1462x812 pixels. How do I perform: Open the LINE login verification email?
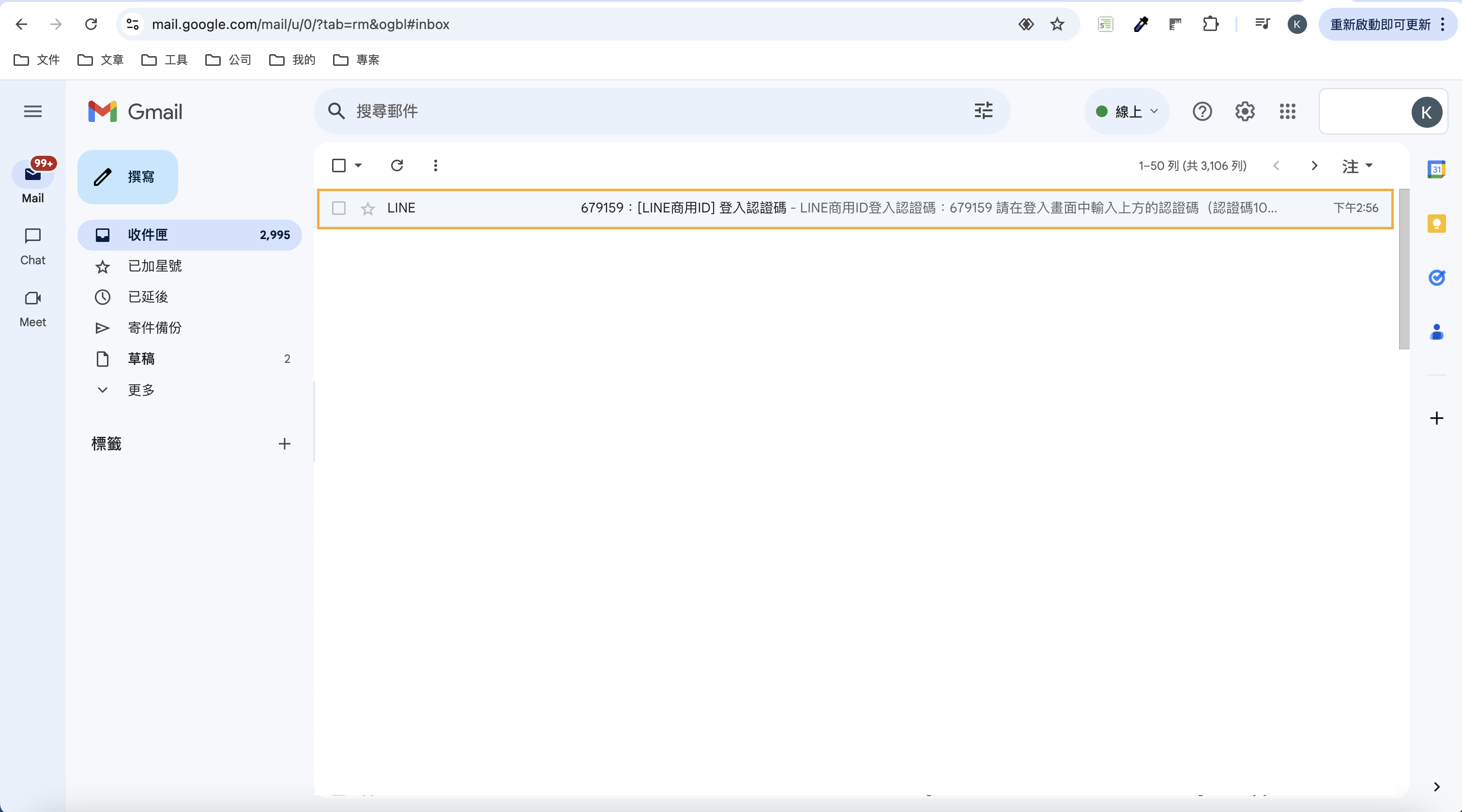click(855, 208)
